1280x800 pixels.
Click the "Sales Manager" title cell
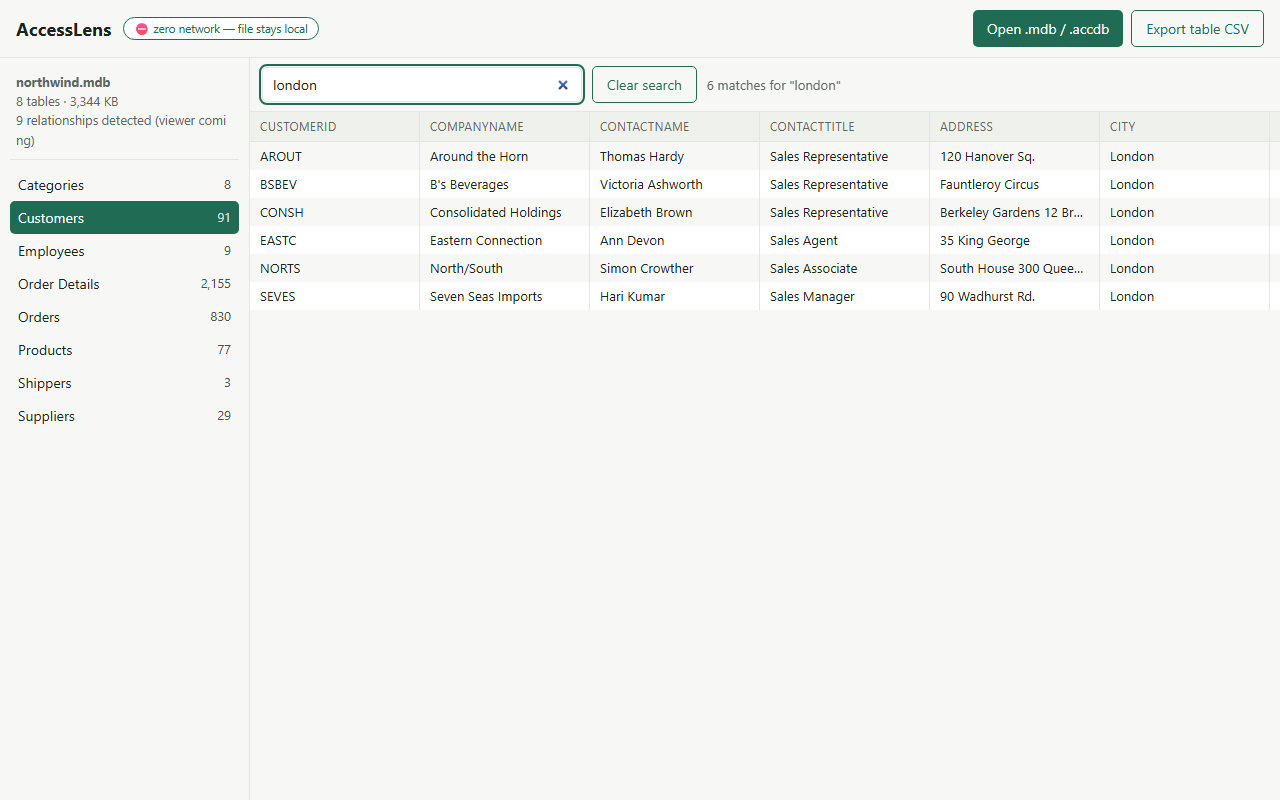pyautogui.click(x=845, y=296)
